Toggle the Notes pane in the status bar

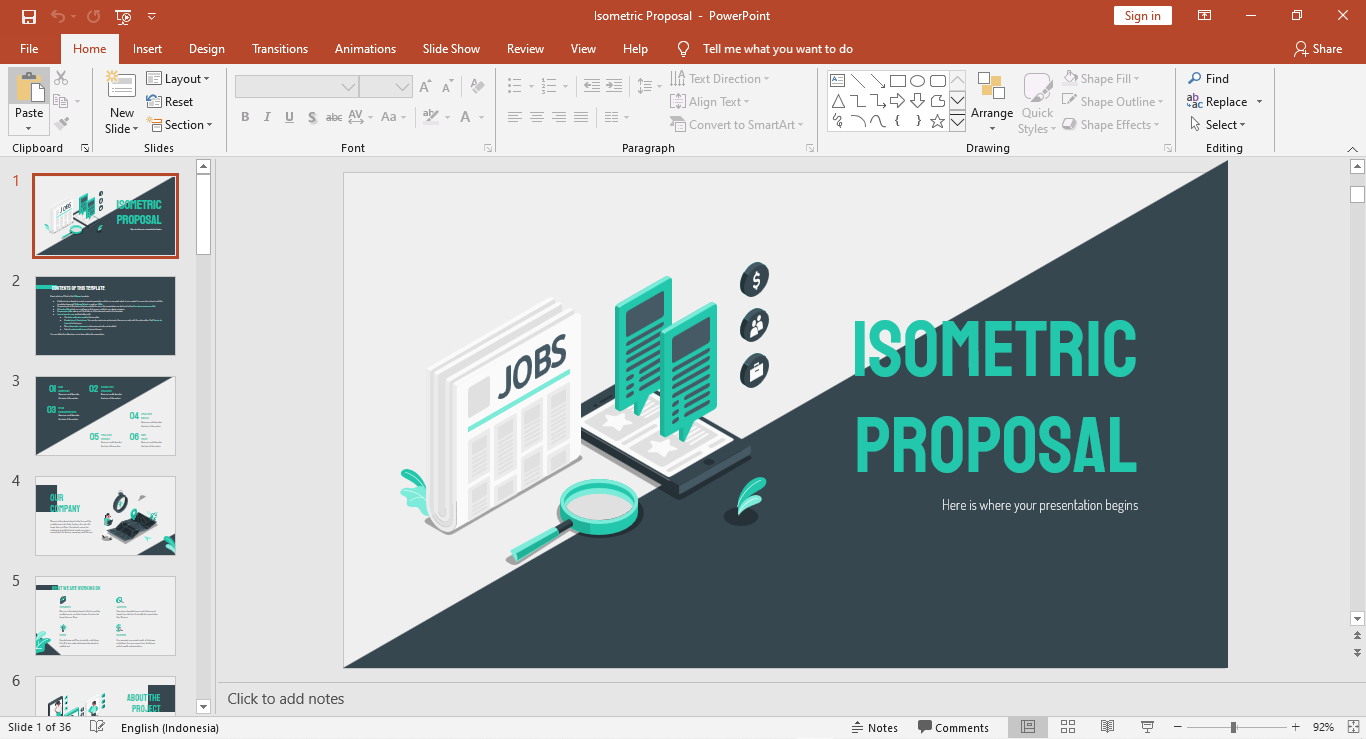coord(875,727)
